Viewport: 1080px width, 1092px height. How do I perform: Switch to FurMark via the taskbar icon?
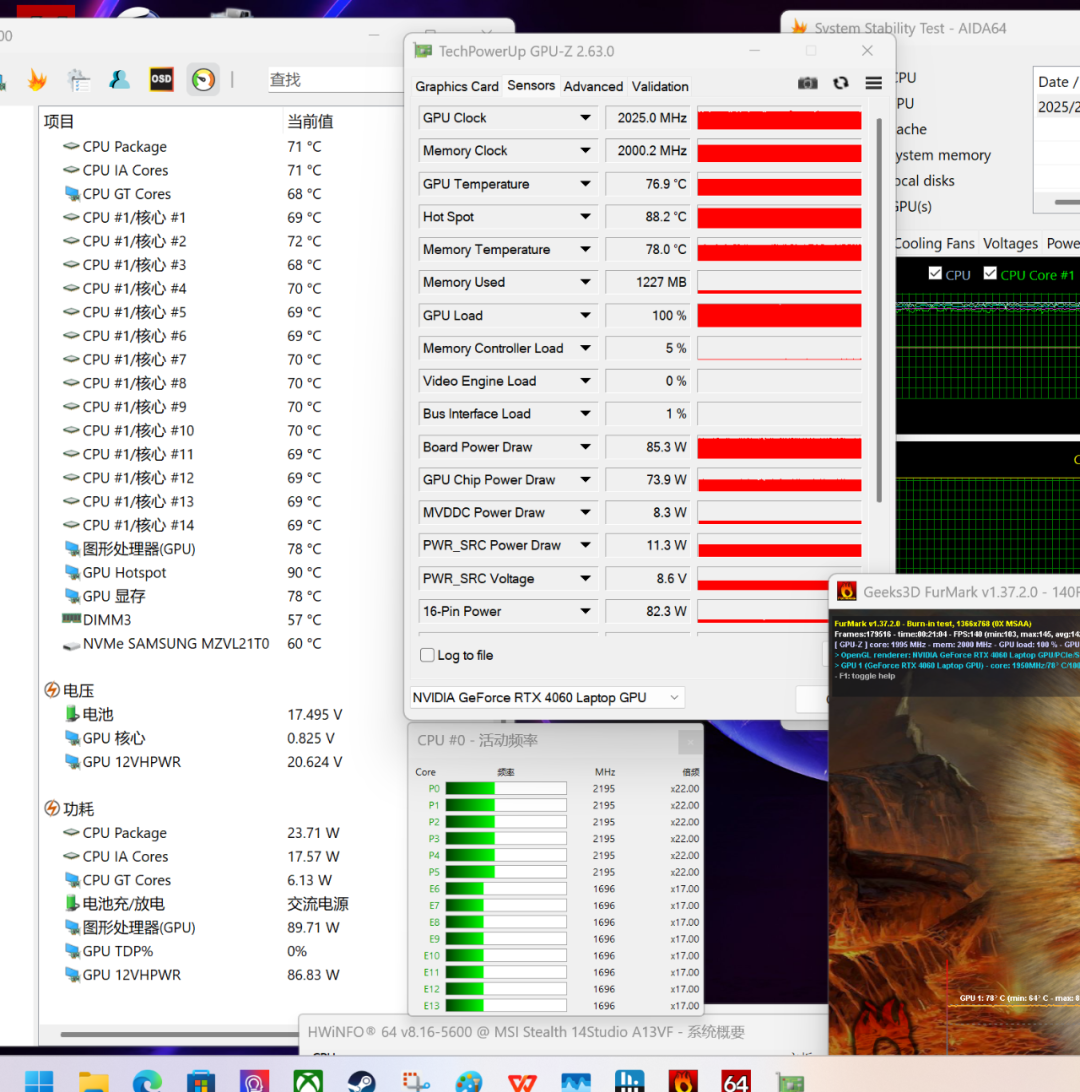coord(683,1082)
